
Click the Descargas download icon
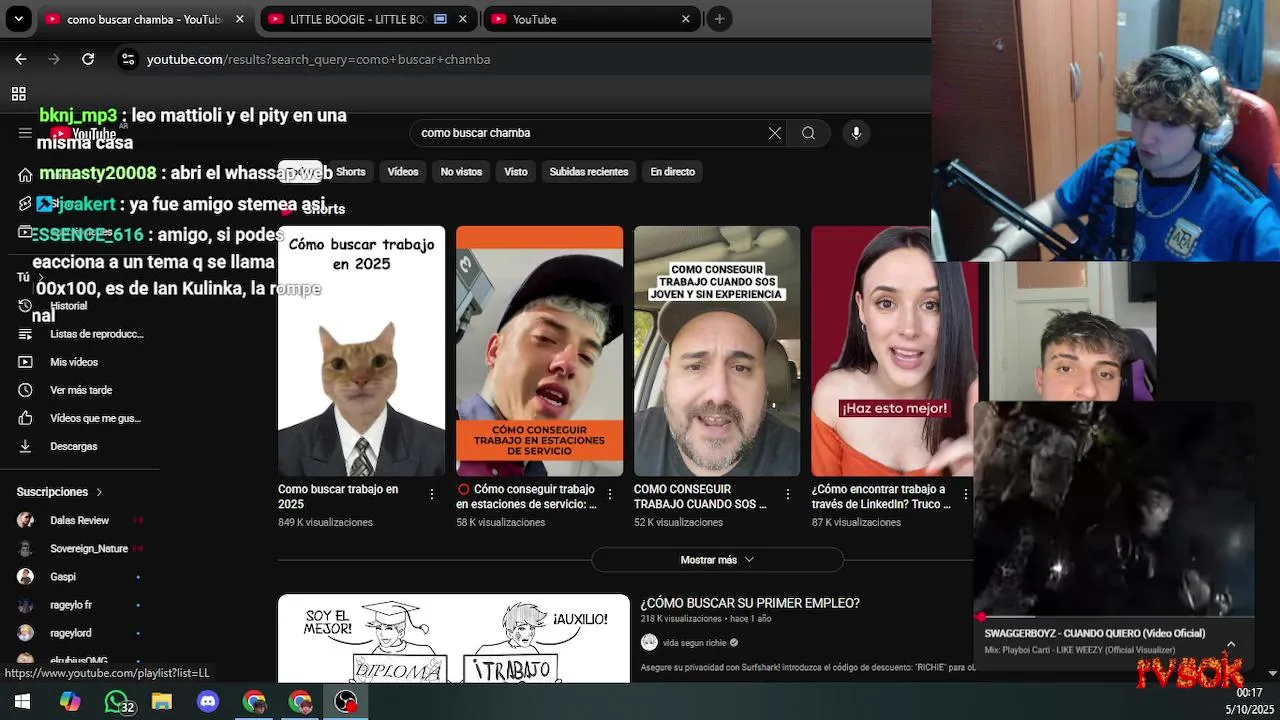click(25, 446)
